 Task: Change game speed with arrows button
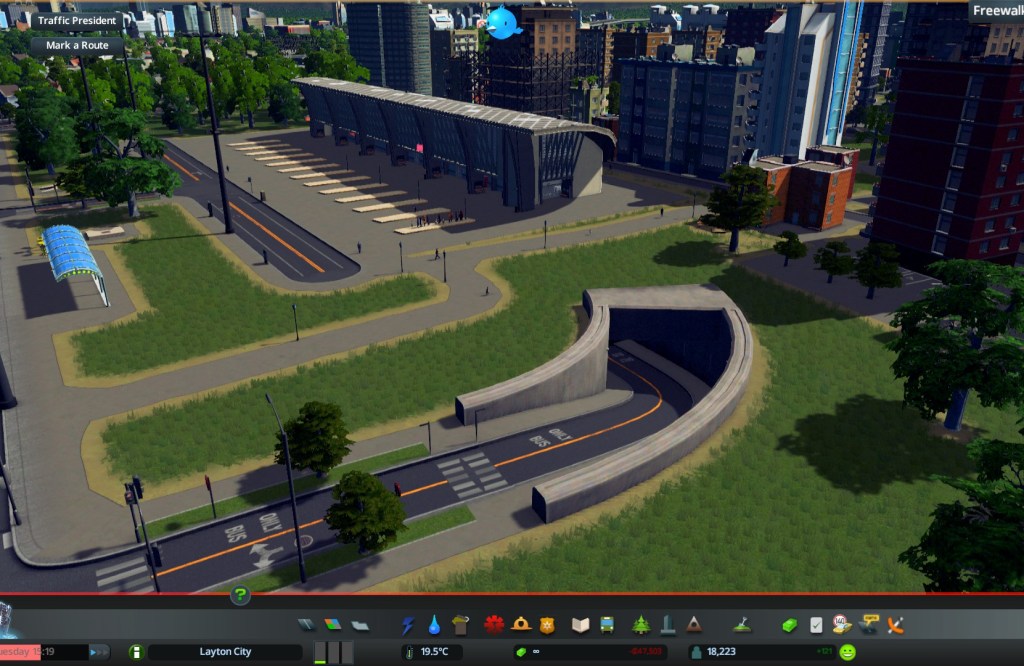click(x=99, y=652)
